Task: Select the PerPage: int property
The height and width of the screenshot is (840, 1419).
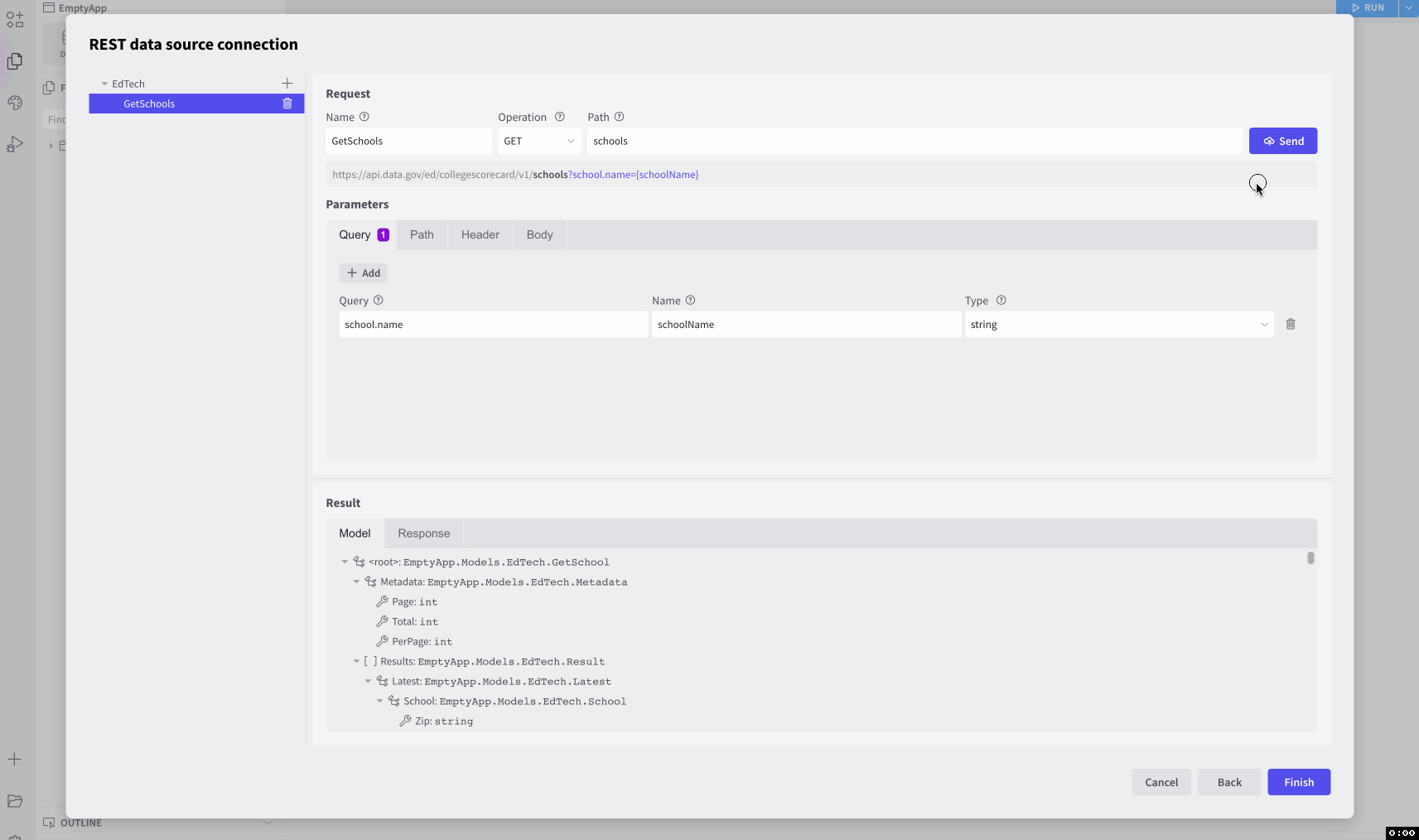Action: pos(422,642)
